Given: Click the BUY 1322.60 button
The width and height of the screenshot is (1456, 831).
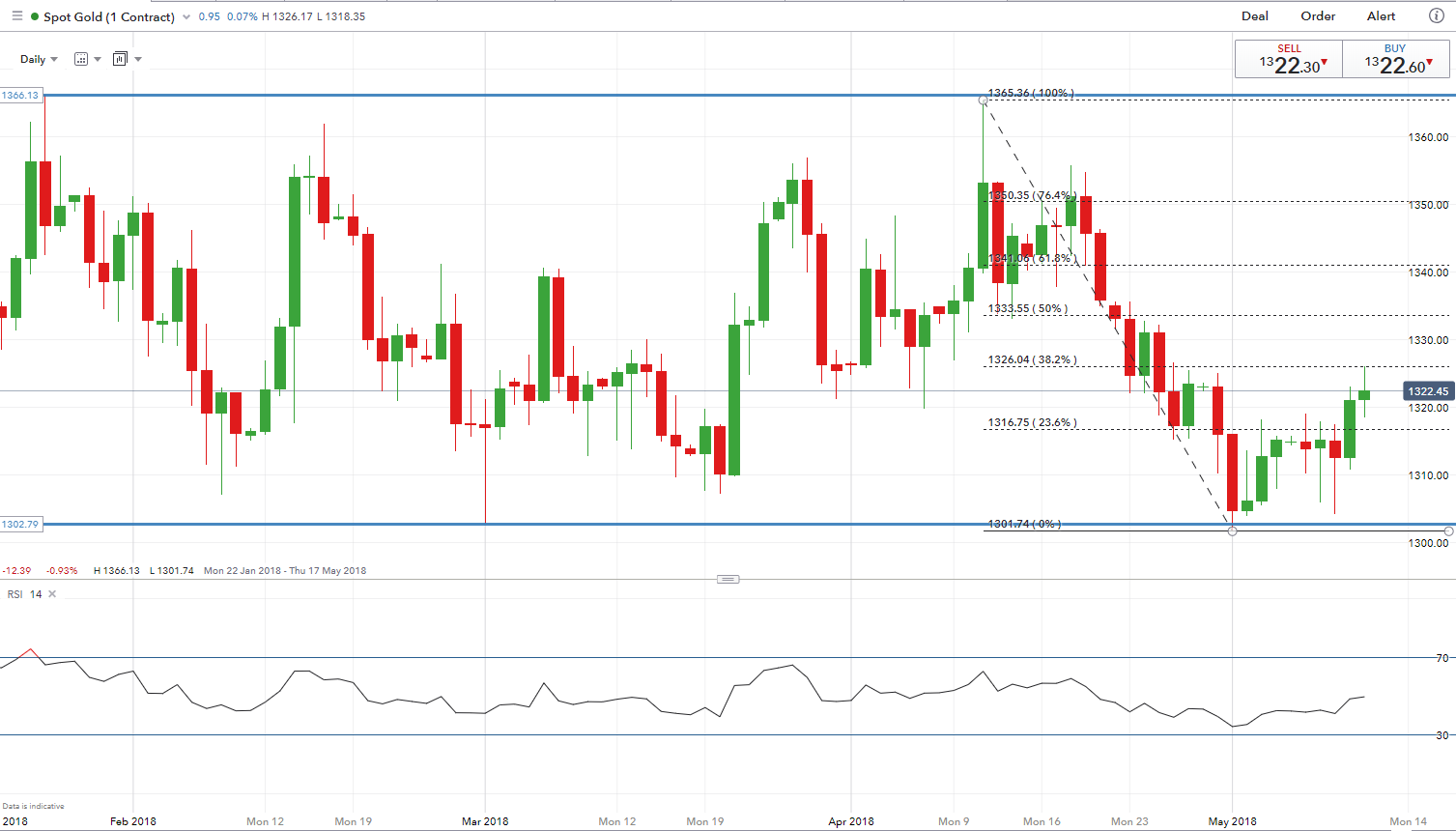Looking at the screenshot, I should pyautogui.click(x=1395, y=59).
